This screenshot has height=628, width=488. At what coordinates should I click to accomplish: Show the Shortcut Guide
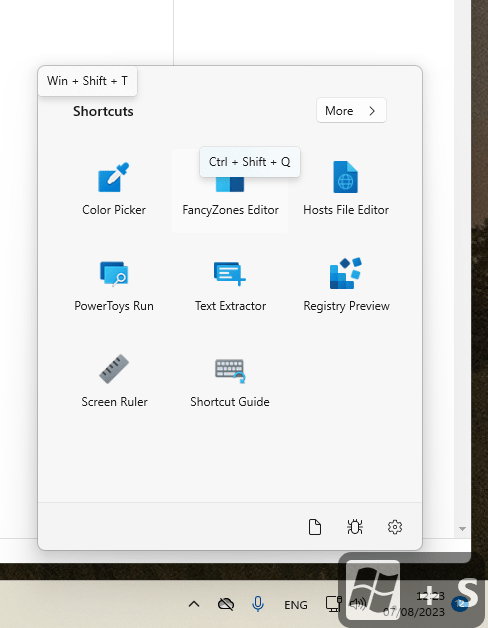230,383
